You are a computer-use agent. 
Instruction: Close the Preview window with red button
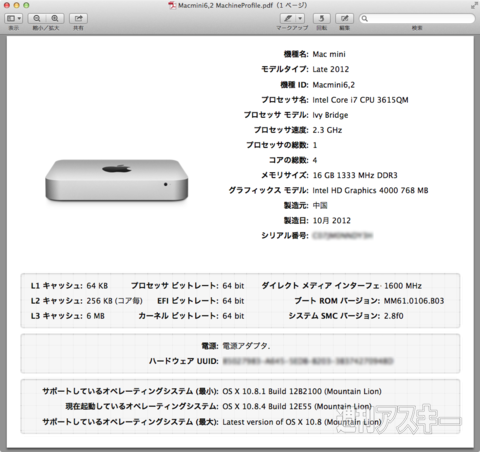(x=7, y=5)
